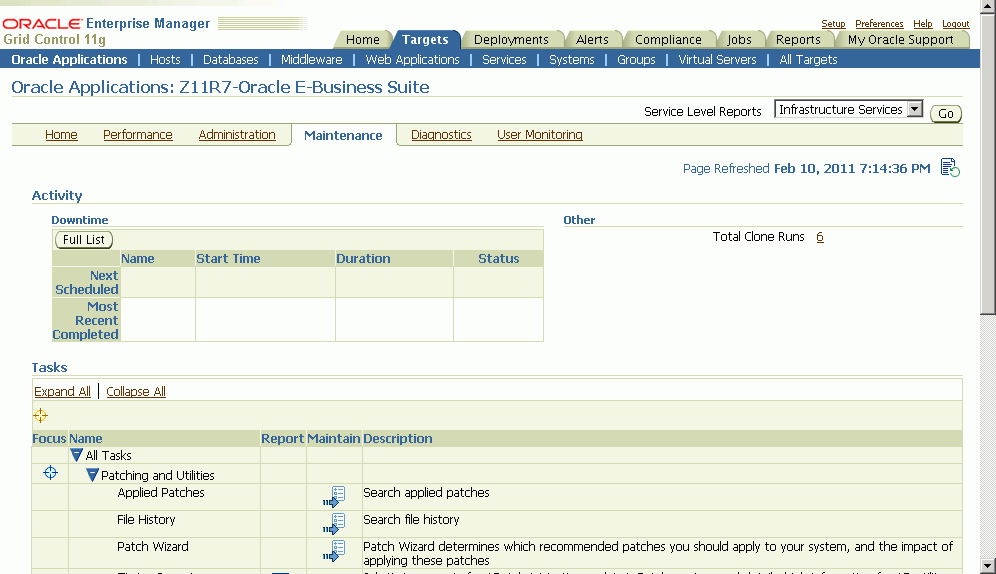Open Applied Patches maintain icon
Screen dimensions: 996x574
tap(334, 497)
